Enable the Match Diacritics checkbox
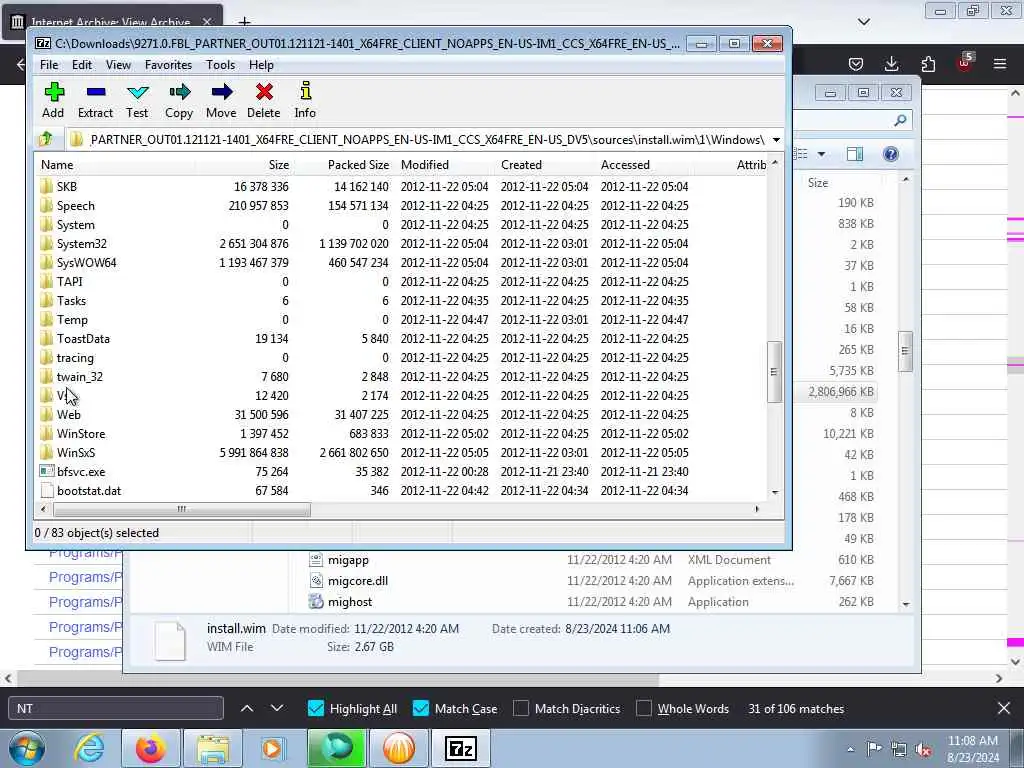 click(520, 709)
